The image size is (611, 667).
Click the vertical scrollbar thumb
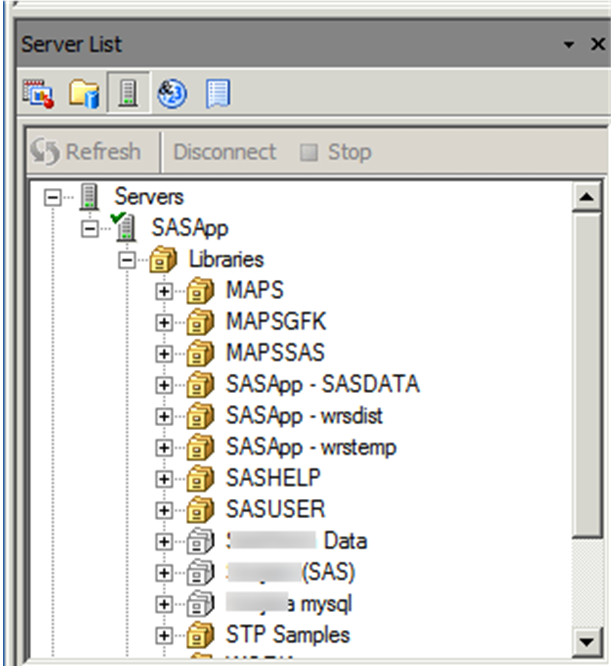(x=587, y=376)
